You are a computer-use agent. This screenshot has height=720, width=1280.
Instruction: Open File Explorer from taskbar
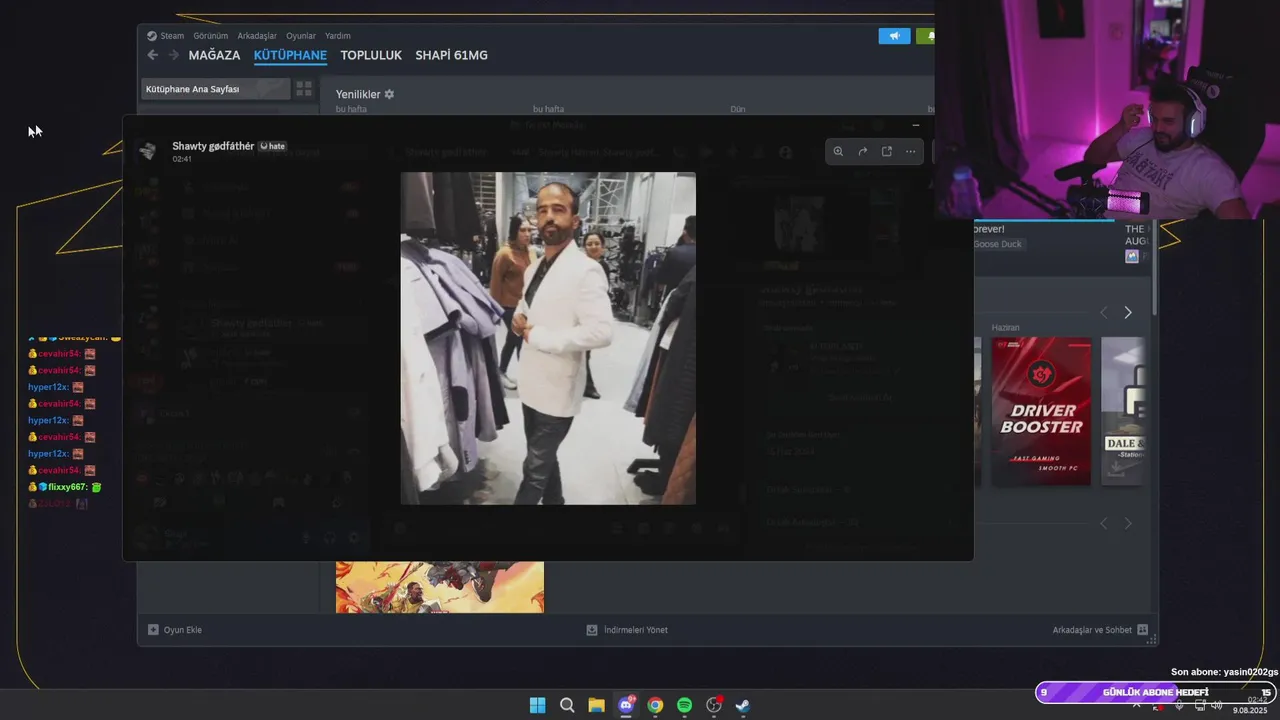tap(596, 705)
